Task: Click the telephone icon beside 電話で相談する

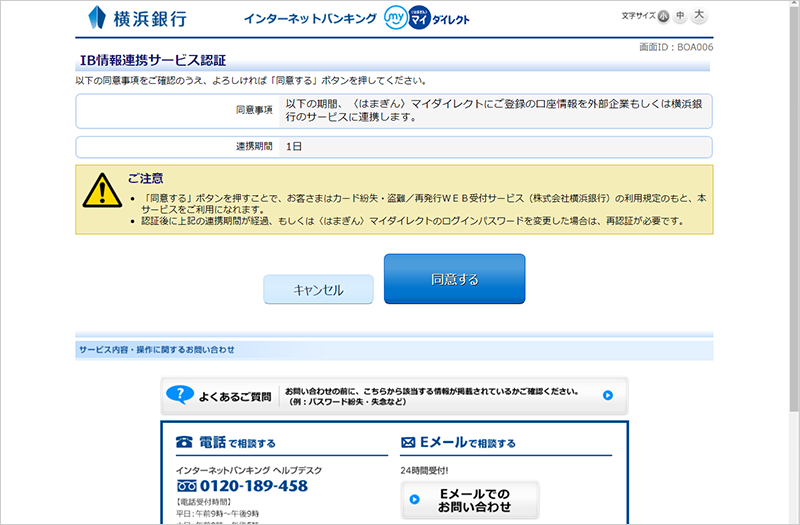Action: [184, 442]
